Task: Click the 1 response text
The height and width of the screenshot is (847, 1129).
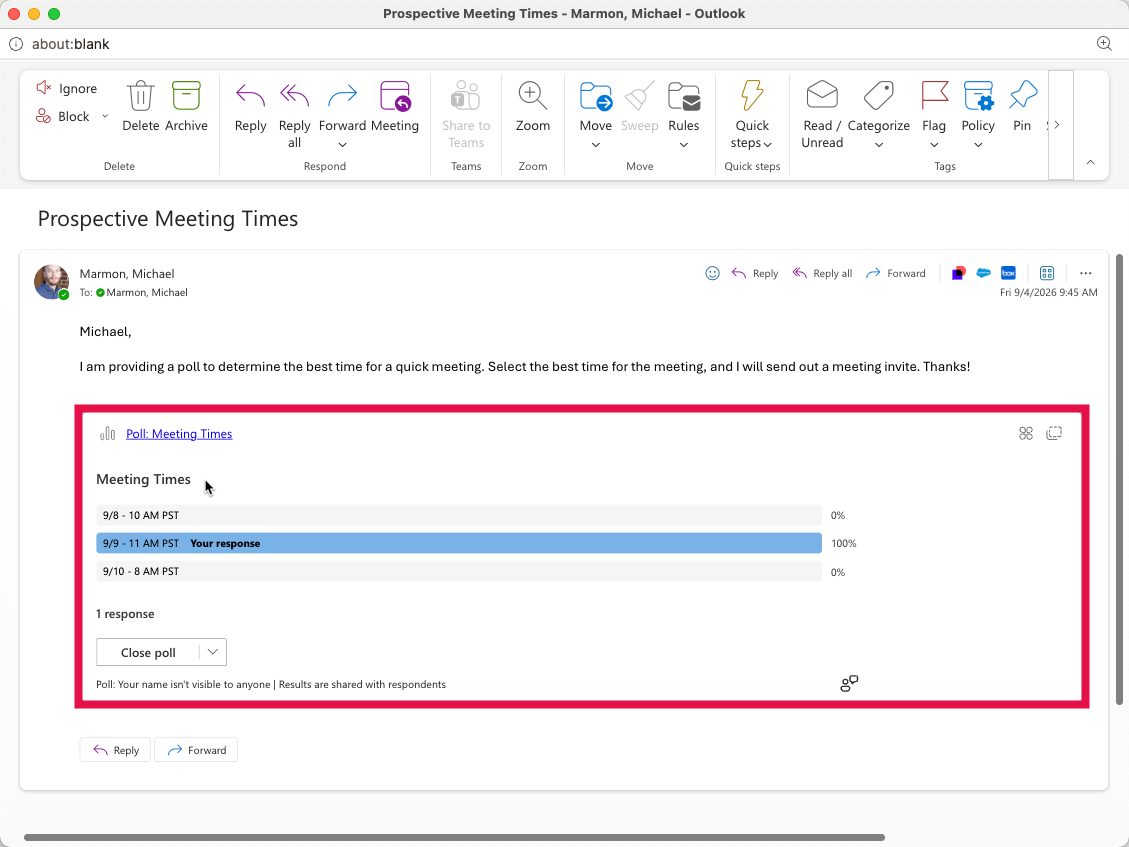Action: [x=125, y=614]
